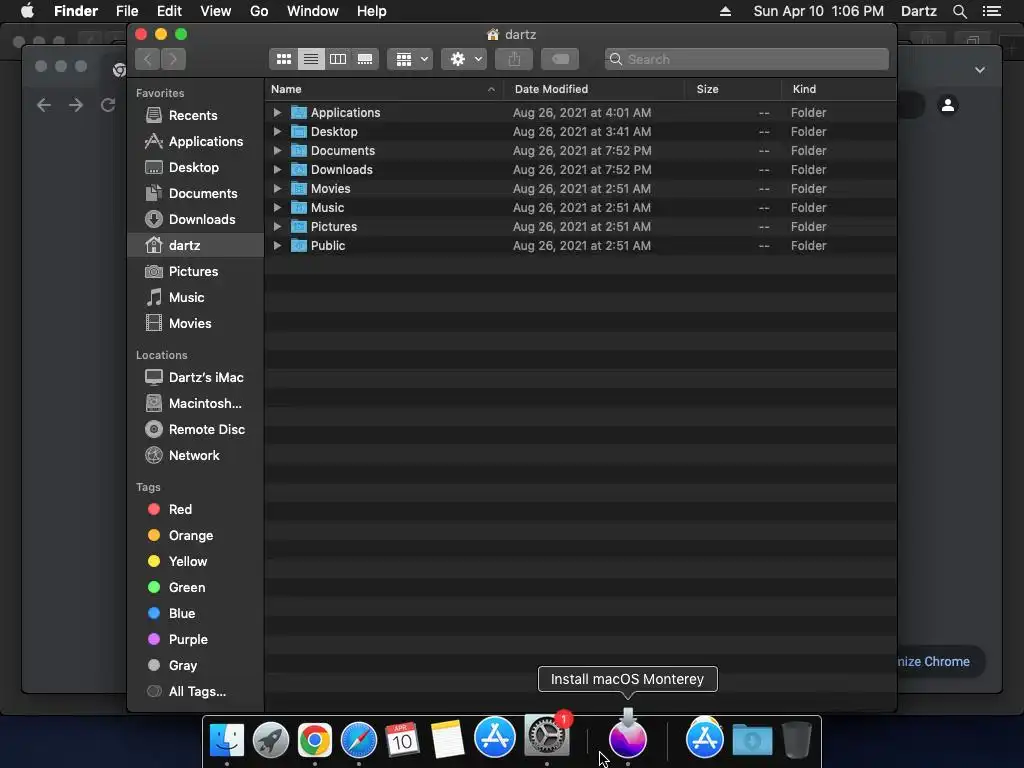This screenshot has height=768, width=1024.
Task: Switch Finder to list view
Action: click(311, 59)
